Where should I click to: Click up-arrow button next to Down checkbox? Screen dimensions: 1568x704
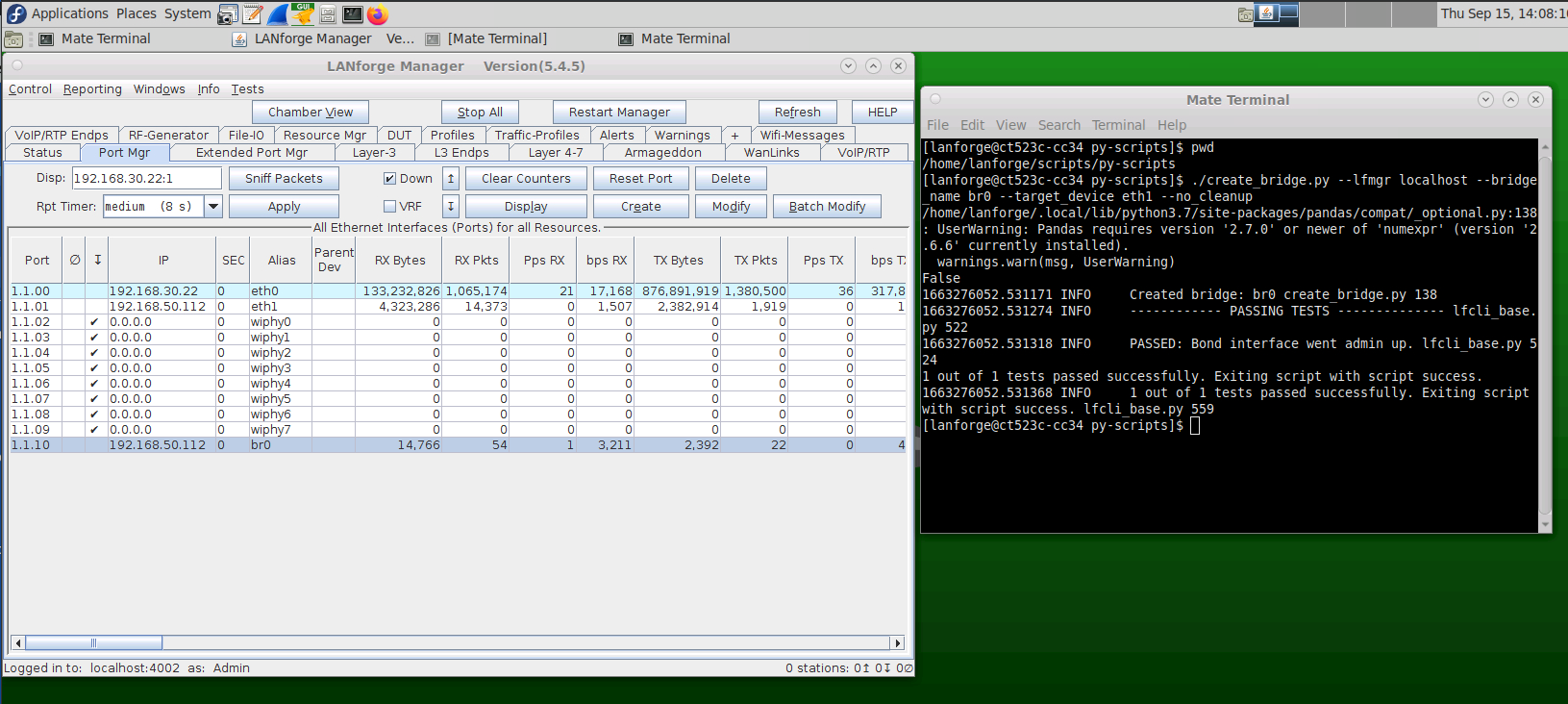tap(451, 178)
